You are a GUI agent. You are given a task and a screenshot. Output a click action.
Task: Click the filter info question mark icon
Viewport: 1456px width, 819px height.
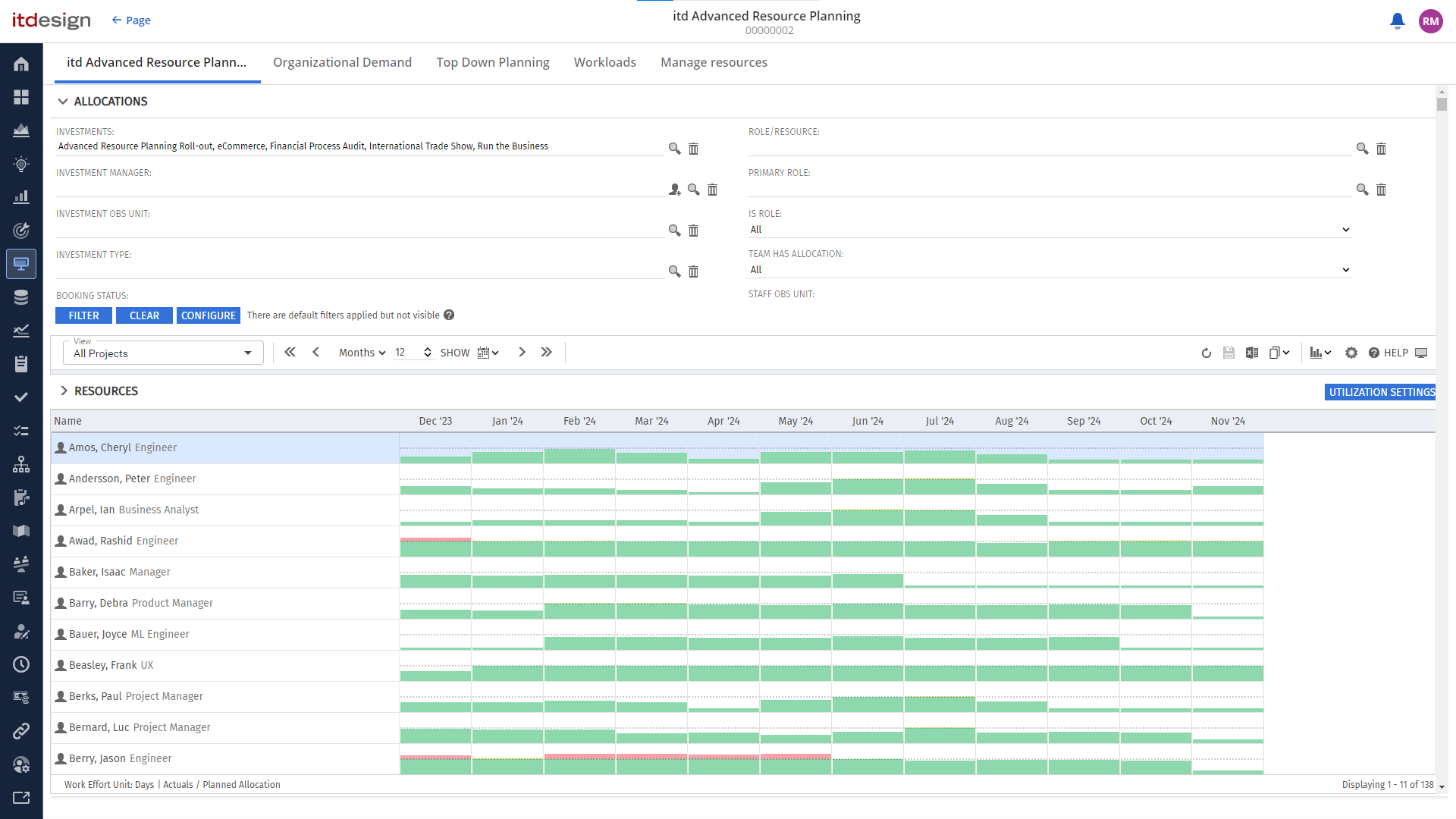449,315
